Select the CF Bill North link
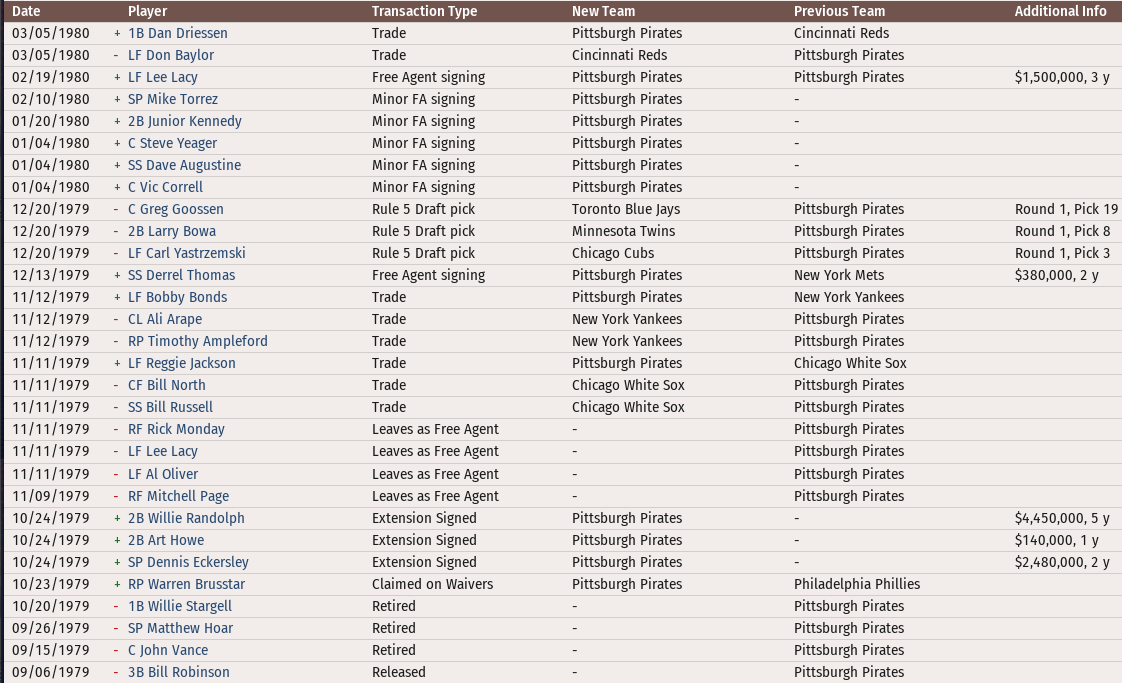Viewport: 1122px width, 686px height. [167, 386]
